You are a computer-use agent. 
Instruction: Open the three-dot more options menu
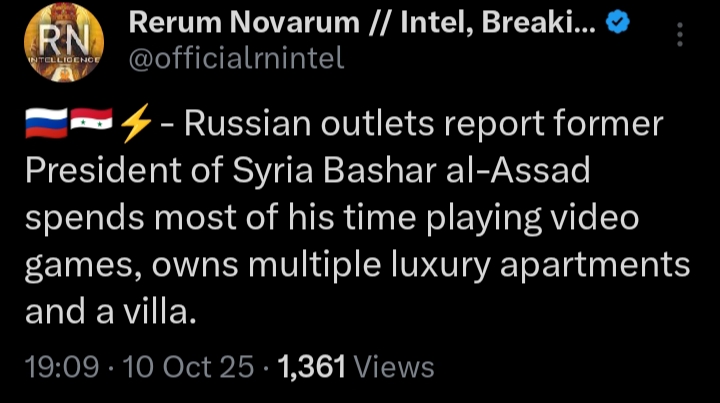click(680, 36)
